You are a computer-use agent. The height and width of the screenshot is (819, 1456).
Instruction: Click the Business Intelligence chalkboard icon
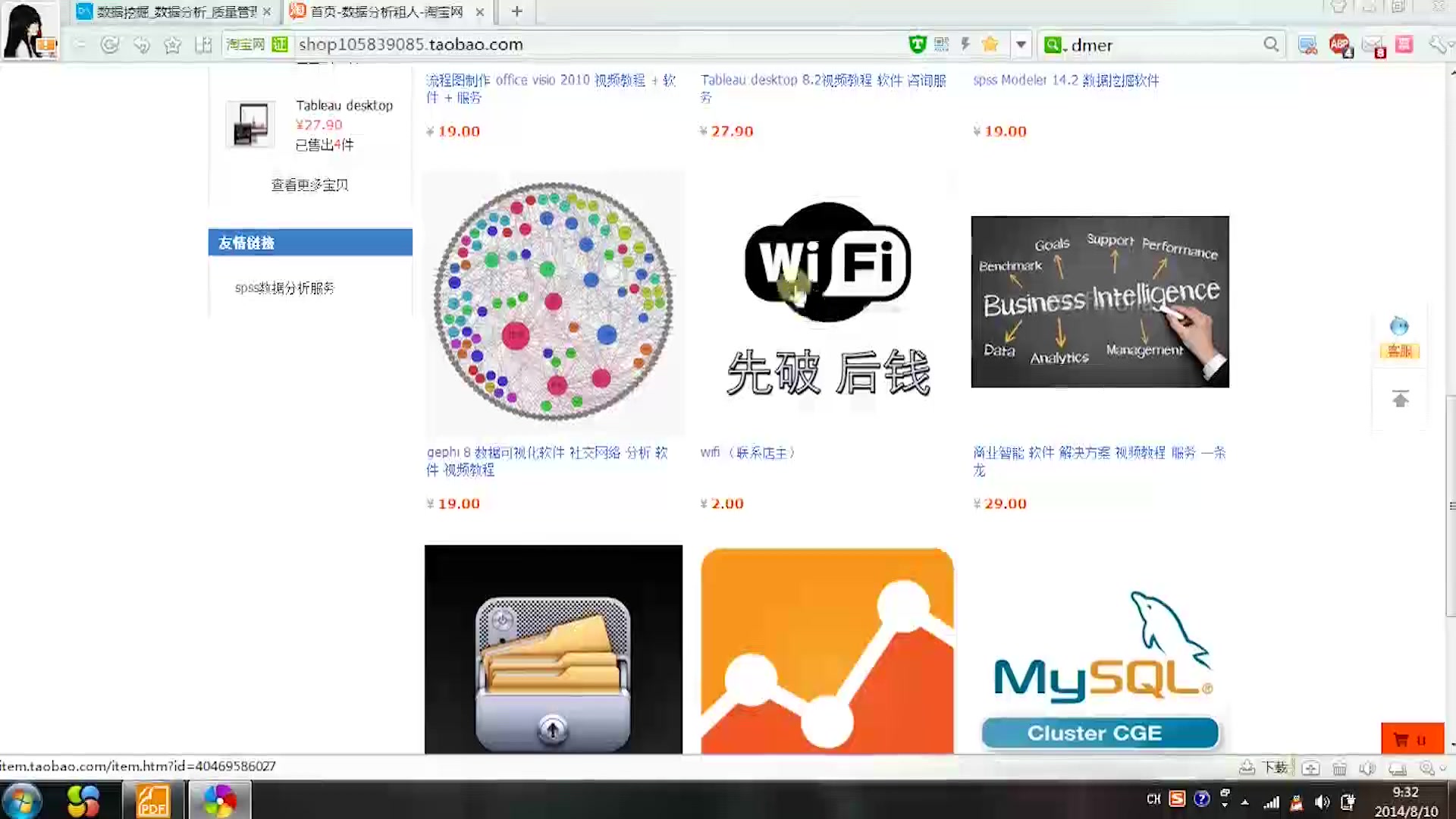[1100, 302]
